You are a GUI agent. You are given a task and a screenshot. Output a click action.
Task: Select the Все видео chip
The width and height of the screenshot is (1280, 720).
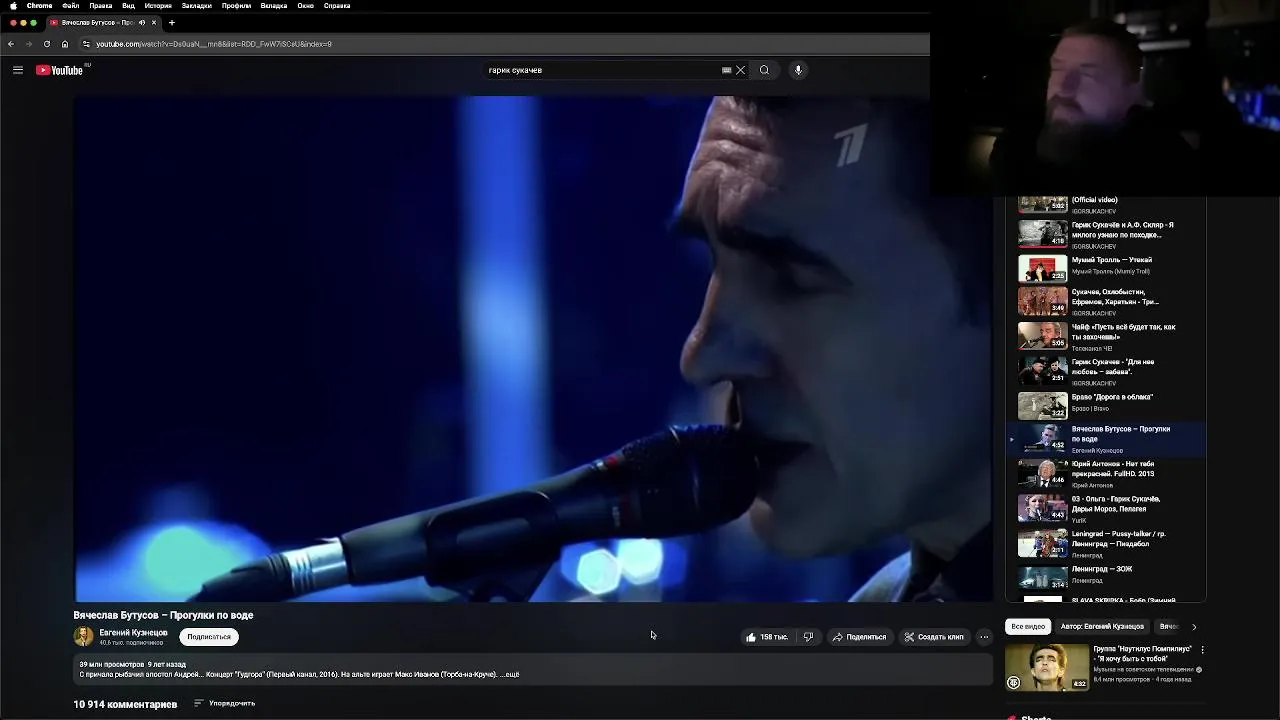coord(1028,626)
